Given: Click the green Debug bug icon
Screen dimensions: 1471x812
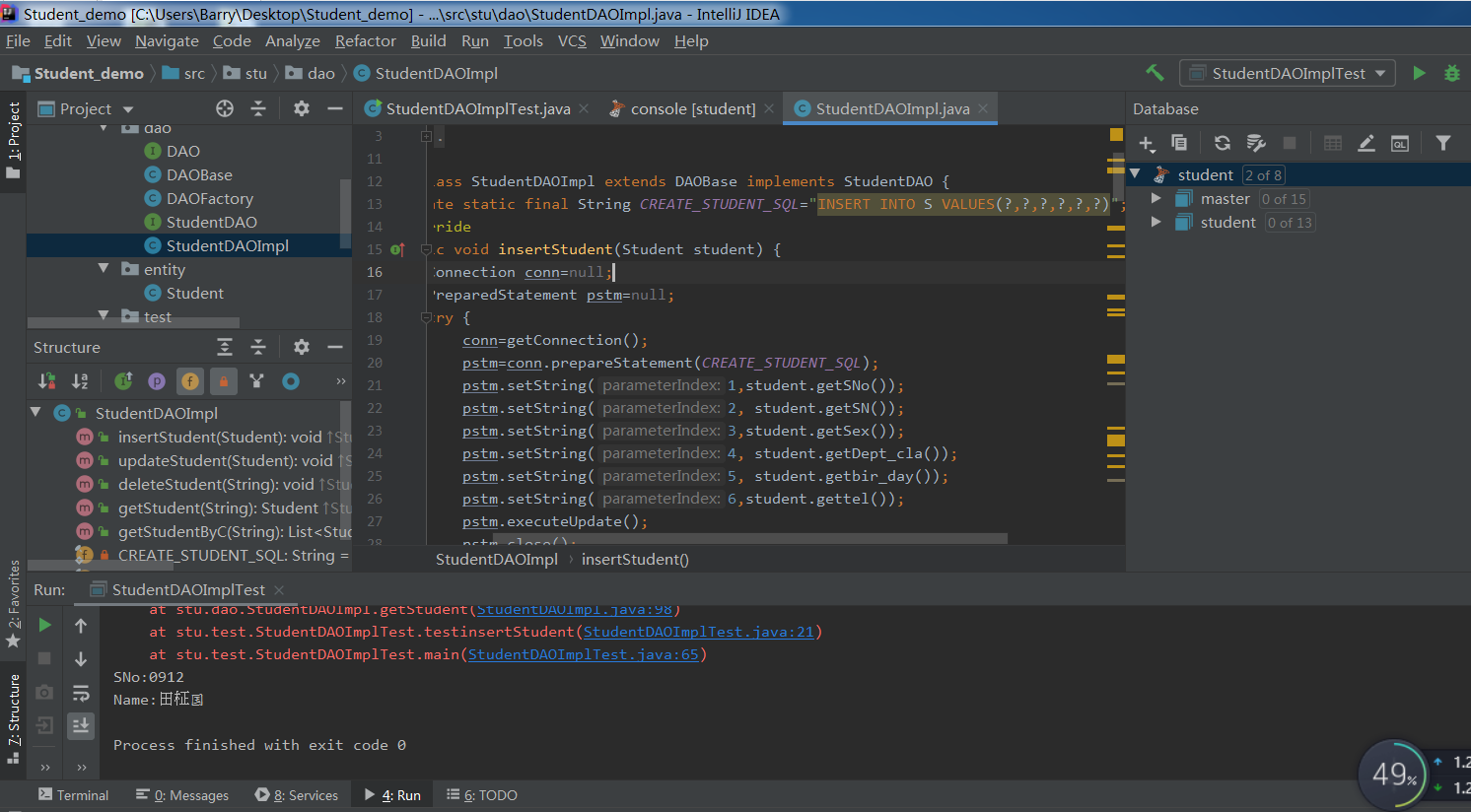Looking at the screenshot, I should [x=1451, y=73].
